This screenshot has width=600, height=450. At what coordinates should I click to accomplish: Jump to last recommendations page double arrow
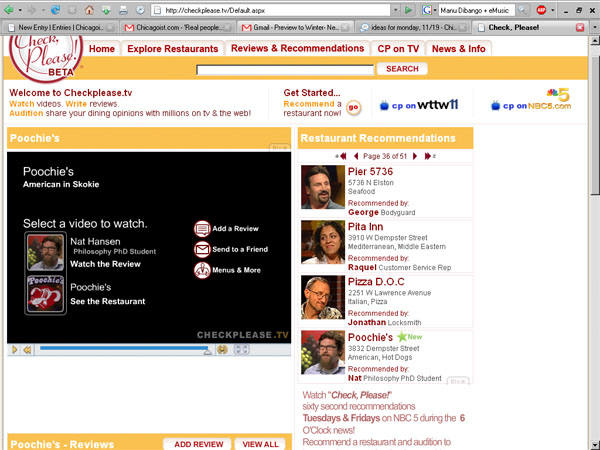428,156
